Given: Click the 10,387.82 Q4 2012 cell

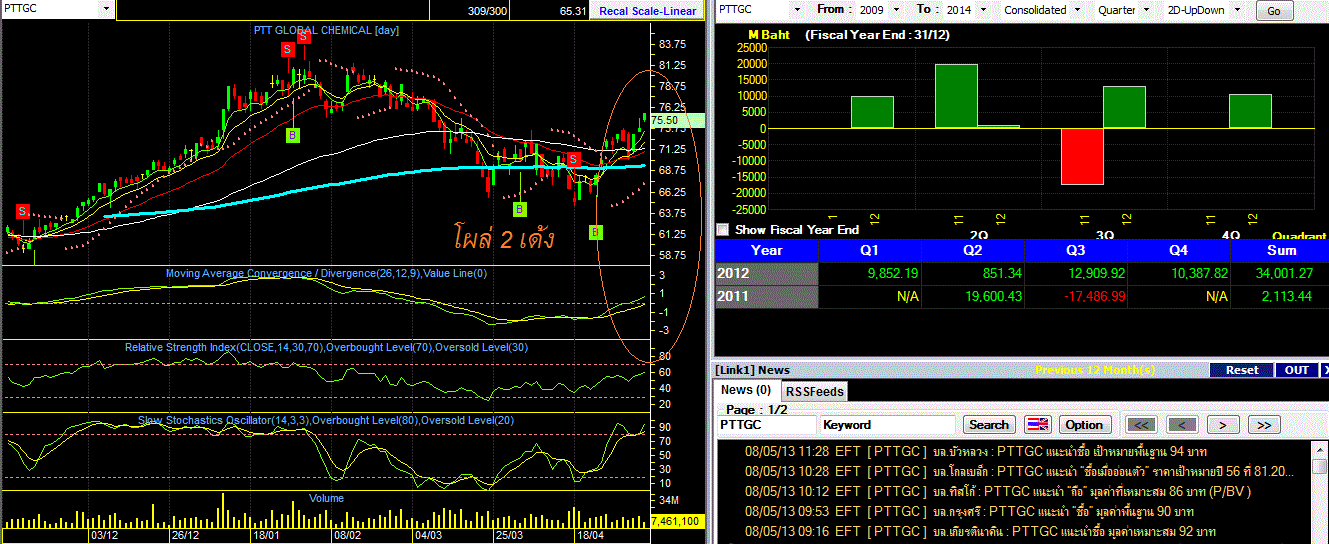Looking at the screenshot, I should click(x=1179, y=273).
